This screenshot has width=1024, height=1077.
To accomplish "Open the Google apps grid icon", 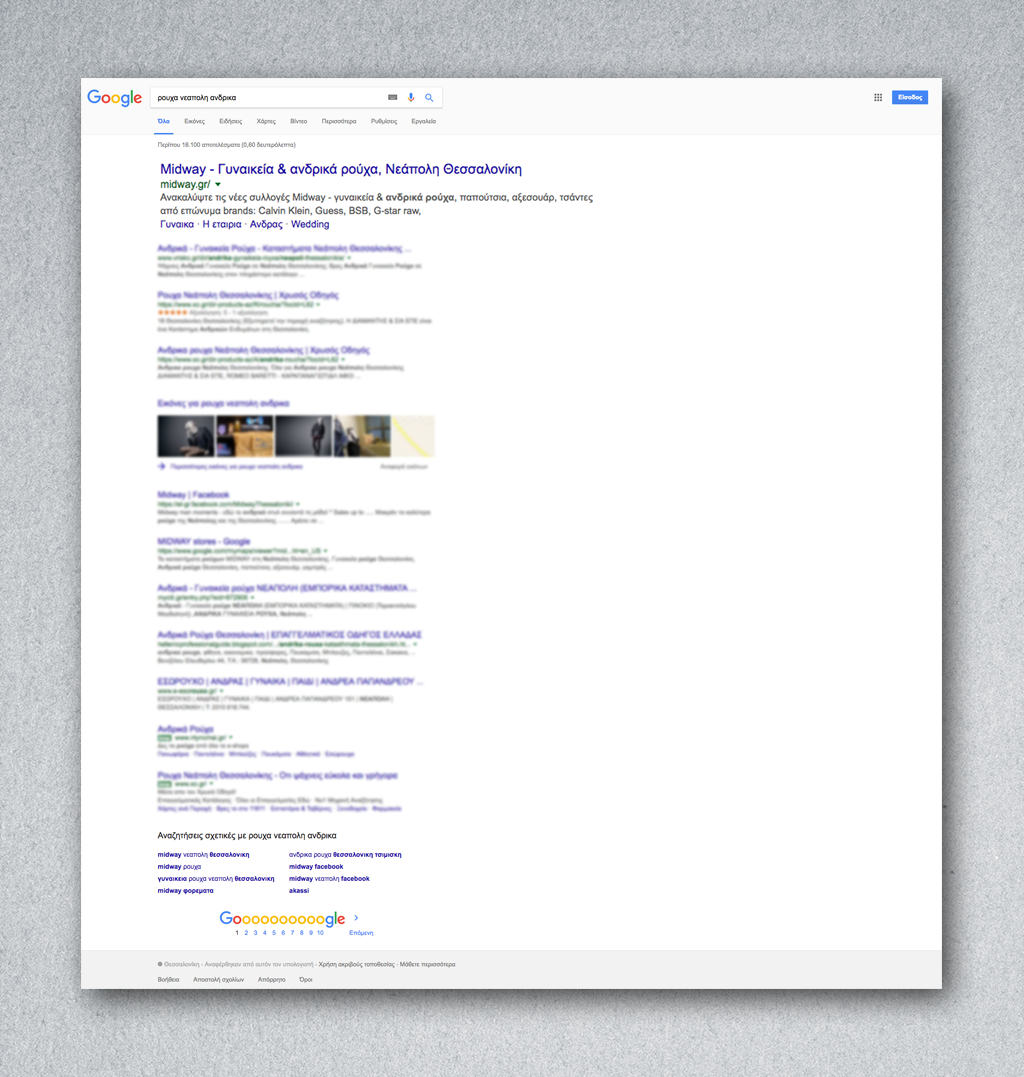I will pos(878,97).
